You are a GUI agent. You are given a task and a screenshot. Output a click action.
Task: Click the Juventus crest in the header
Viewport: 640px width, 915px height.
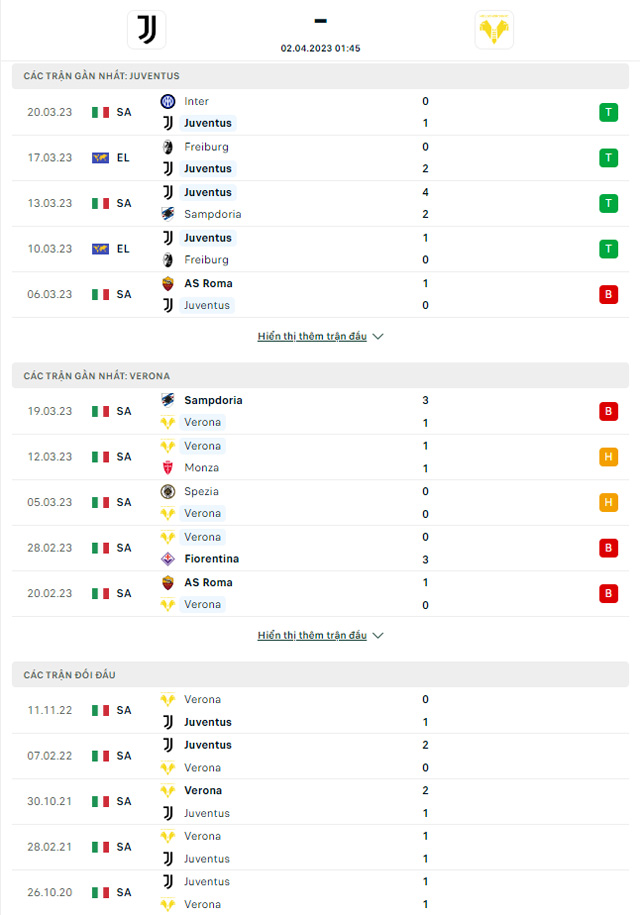[x=147, y=29]
